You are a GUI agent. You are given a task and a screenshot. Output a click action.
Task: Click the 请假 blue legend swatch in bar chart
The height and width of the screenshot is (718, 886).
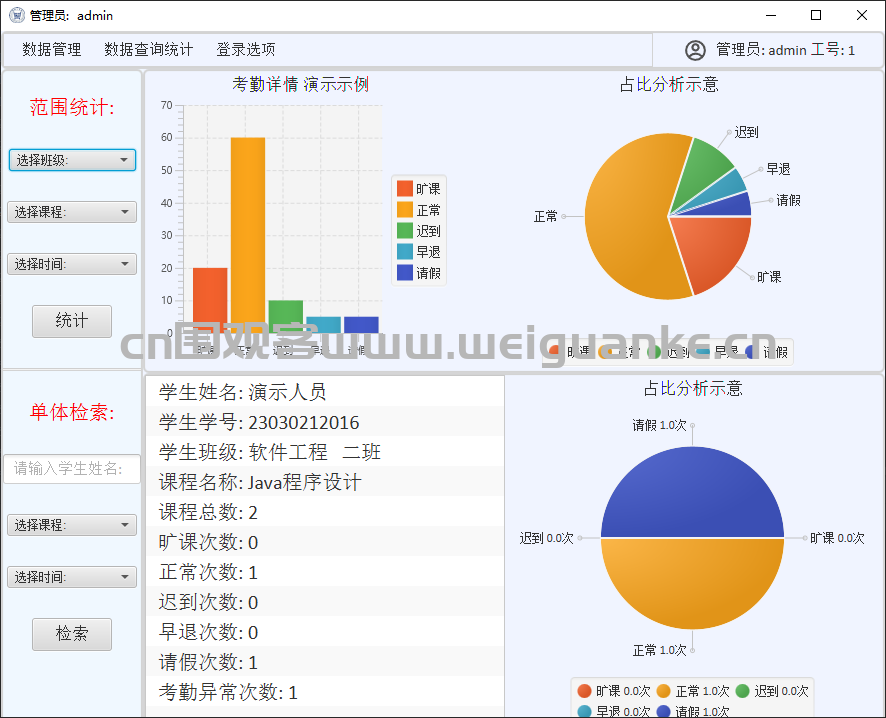(405, 272)
